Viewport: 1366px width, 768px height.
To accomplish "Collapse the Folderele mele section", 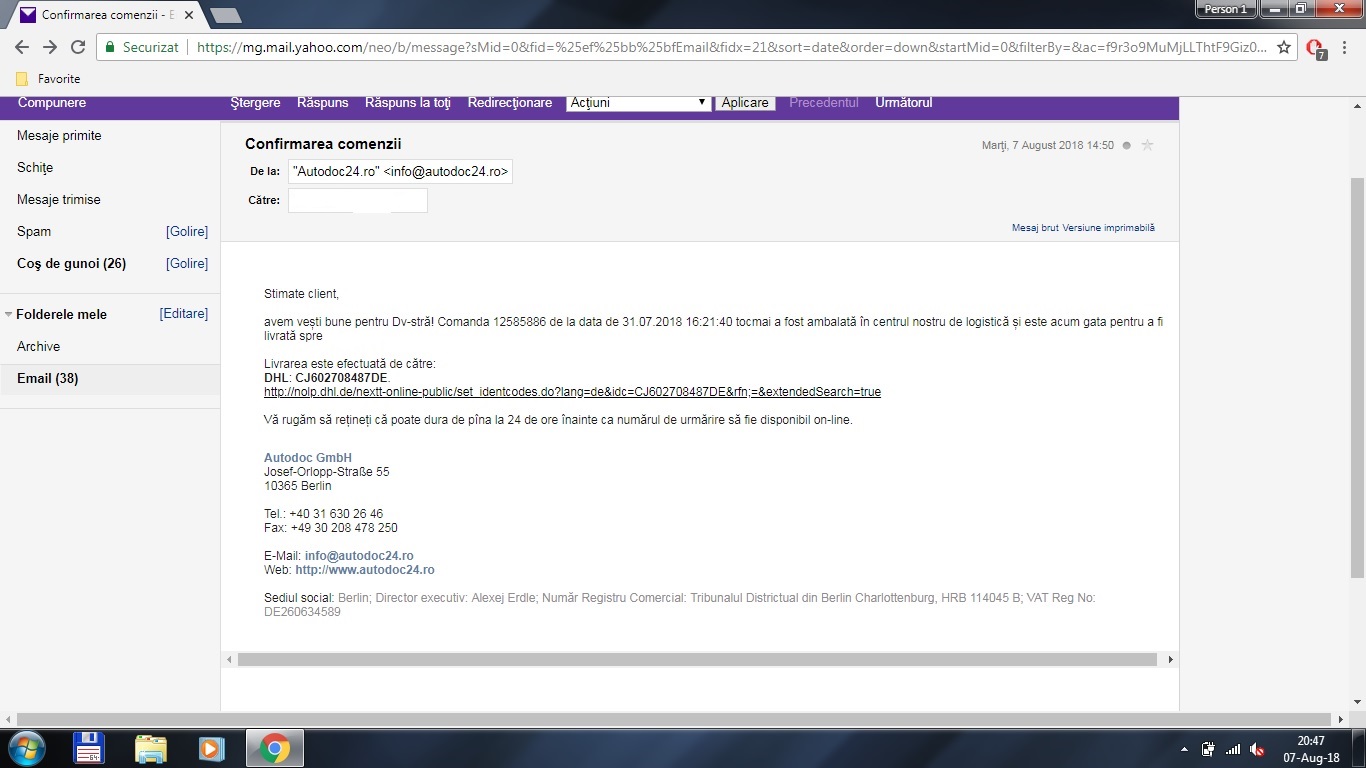I will point(9,314).
